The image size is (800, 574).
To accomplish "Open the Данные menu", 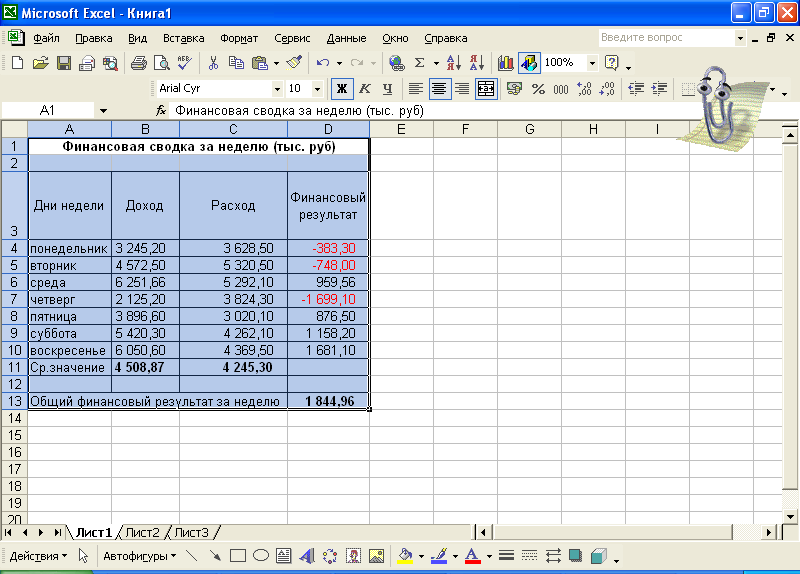I will [x=346, y=38].
